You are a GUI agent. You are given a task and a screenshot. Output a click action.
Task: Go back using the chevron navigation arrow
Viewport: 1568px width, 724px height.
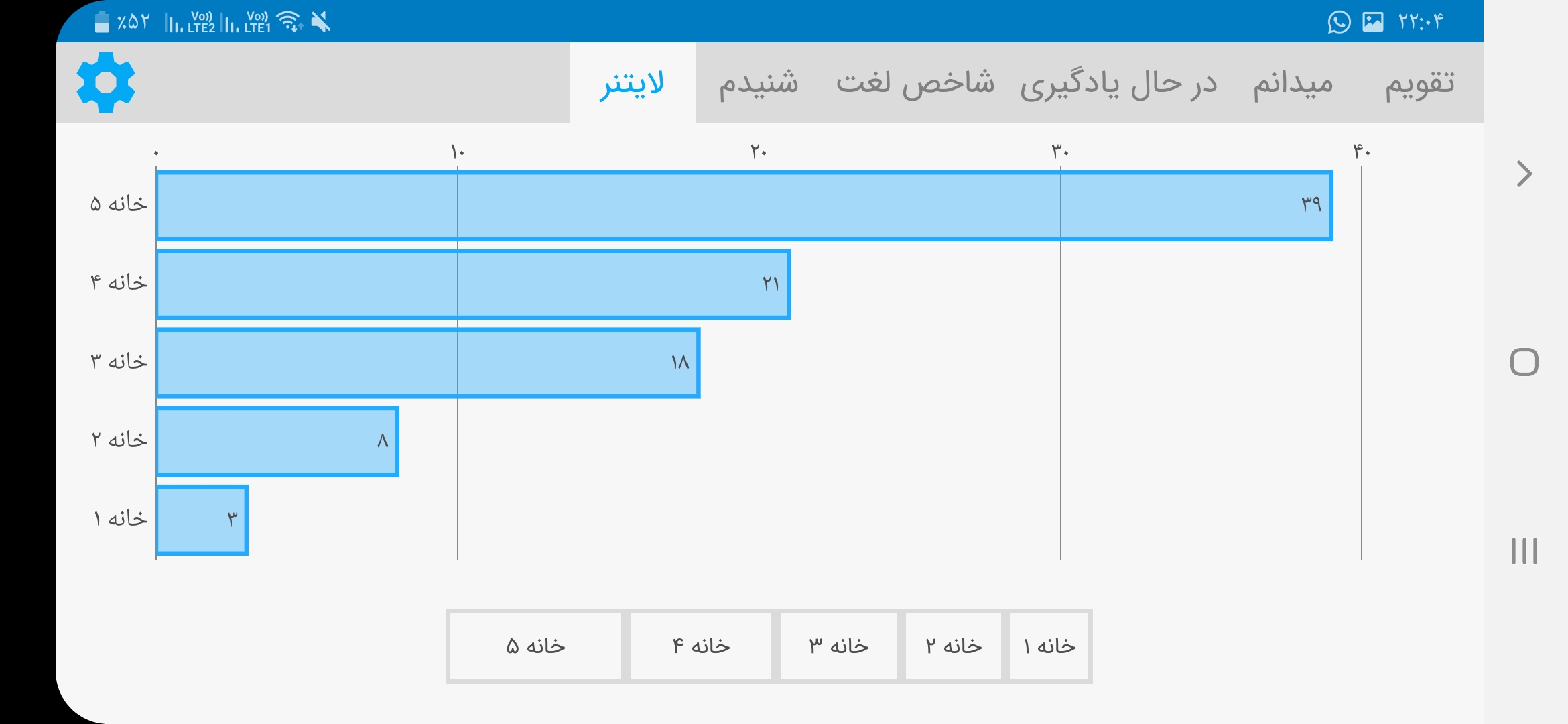pos(1524,174)
